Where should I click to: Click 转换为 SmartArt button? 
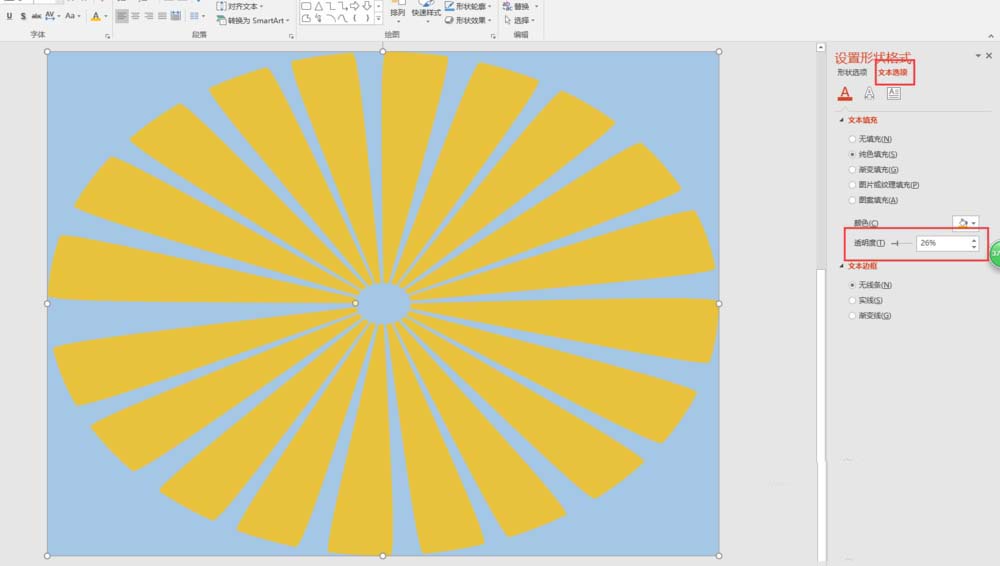coord(253,20)
